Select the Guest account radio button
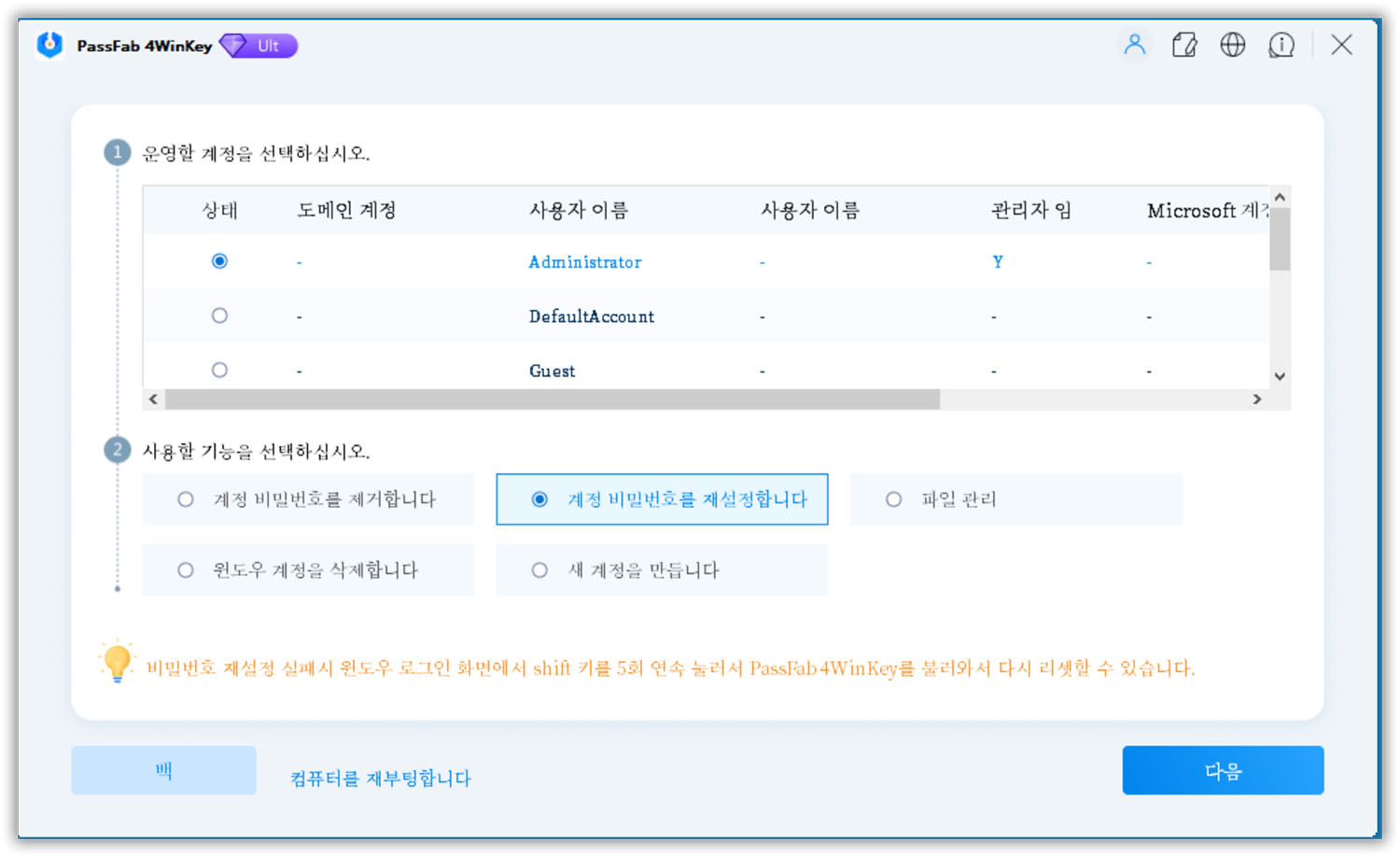 click(x=219, y=370)
